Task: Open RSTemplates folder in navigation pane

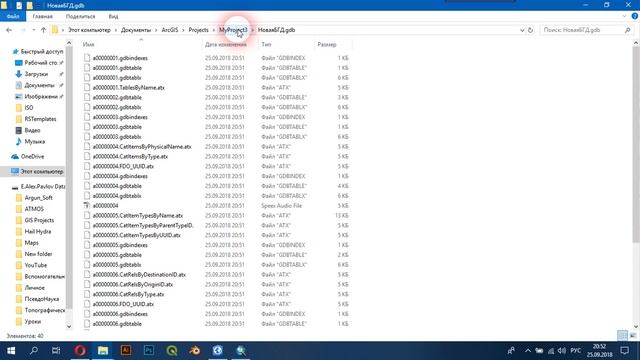Action: tap(36, 119)
